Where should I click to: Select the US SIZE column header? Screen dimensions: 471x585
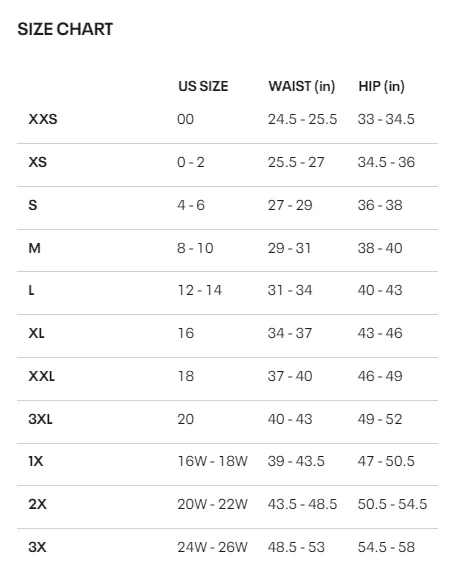pos(203,86)
